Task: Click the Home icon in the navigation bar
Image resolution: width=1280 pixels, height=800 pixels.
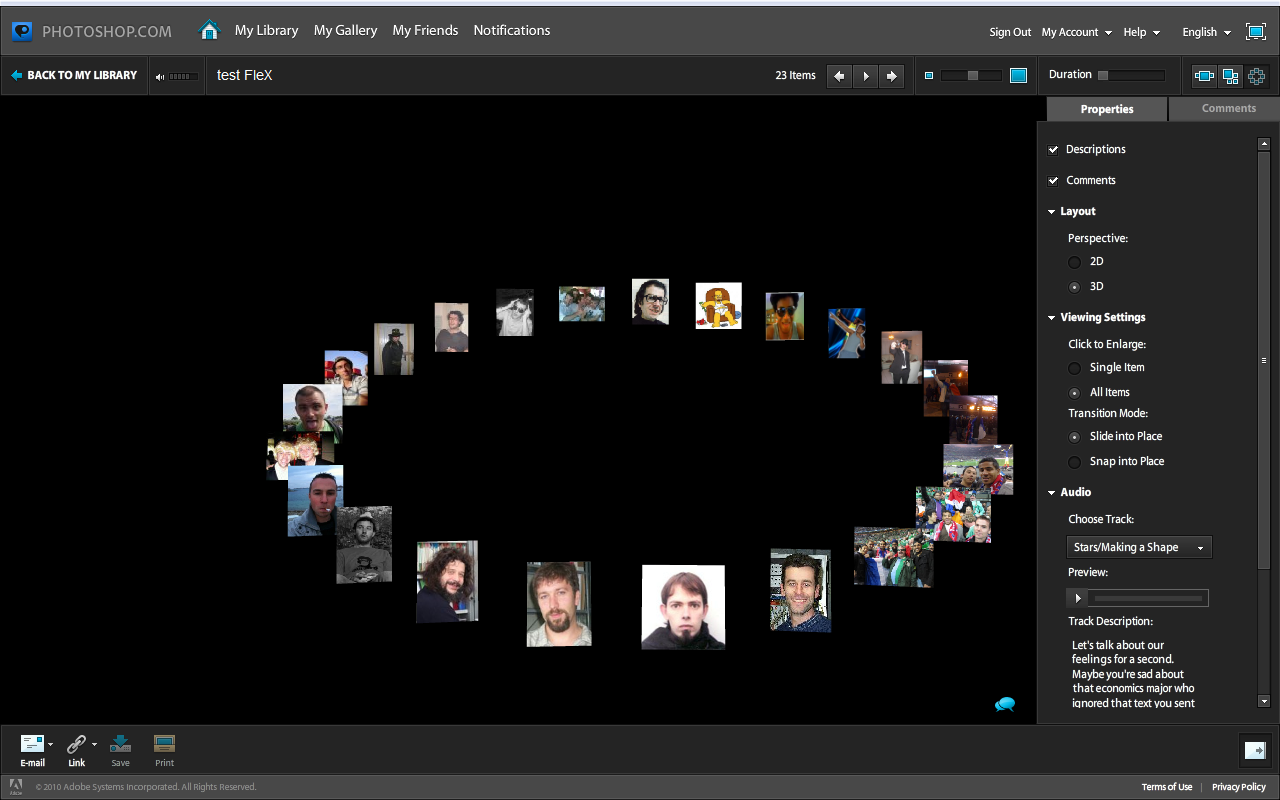Action: 209,30
